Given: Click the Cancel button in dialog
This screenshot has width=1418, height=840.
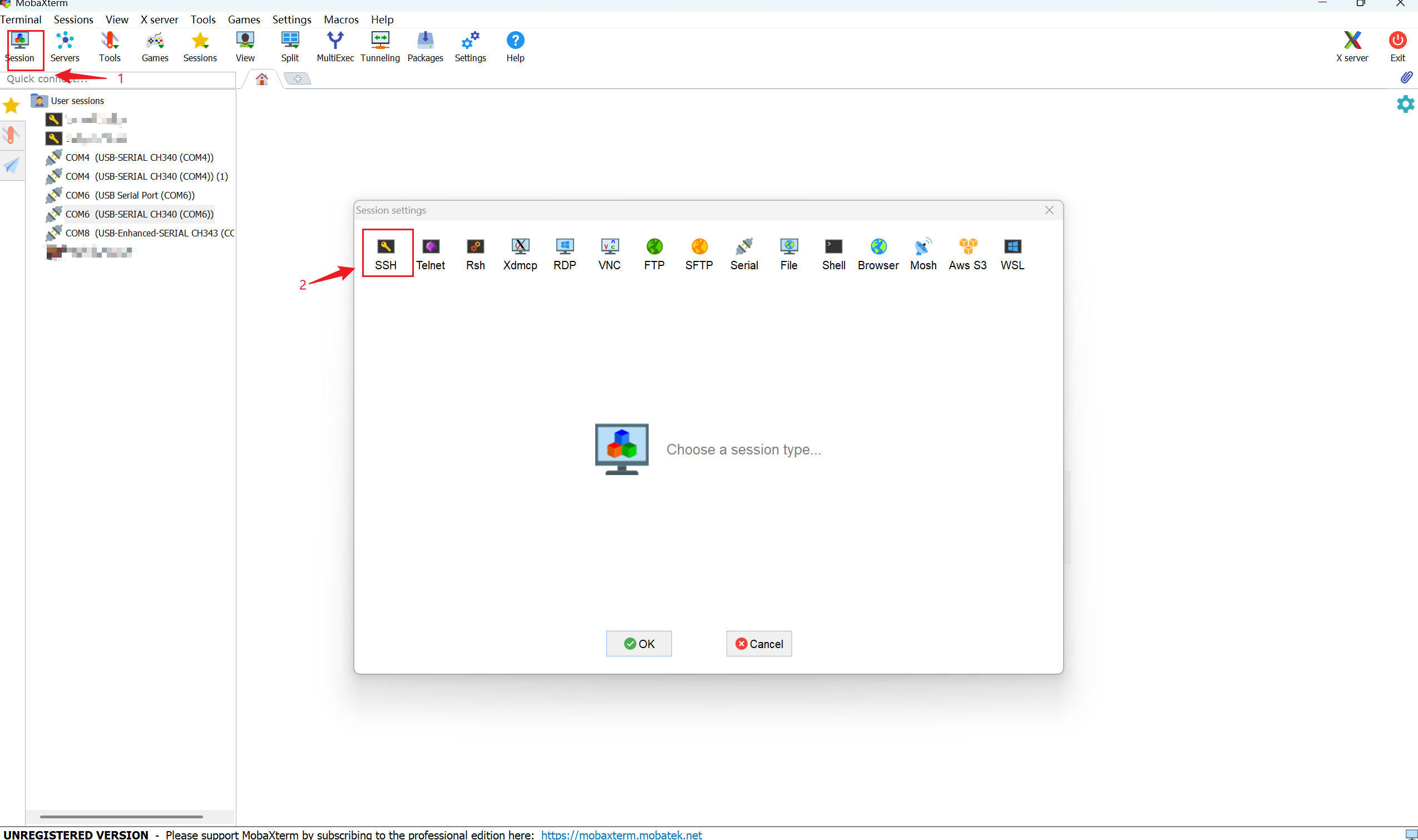Looking at the screenshot, I should (x=759, y=644).
